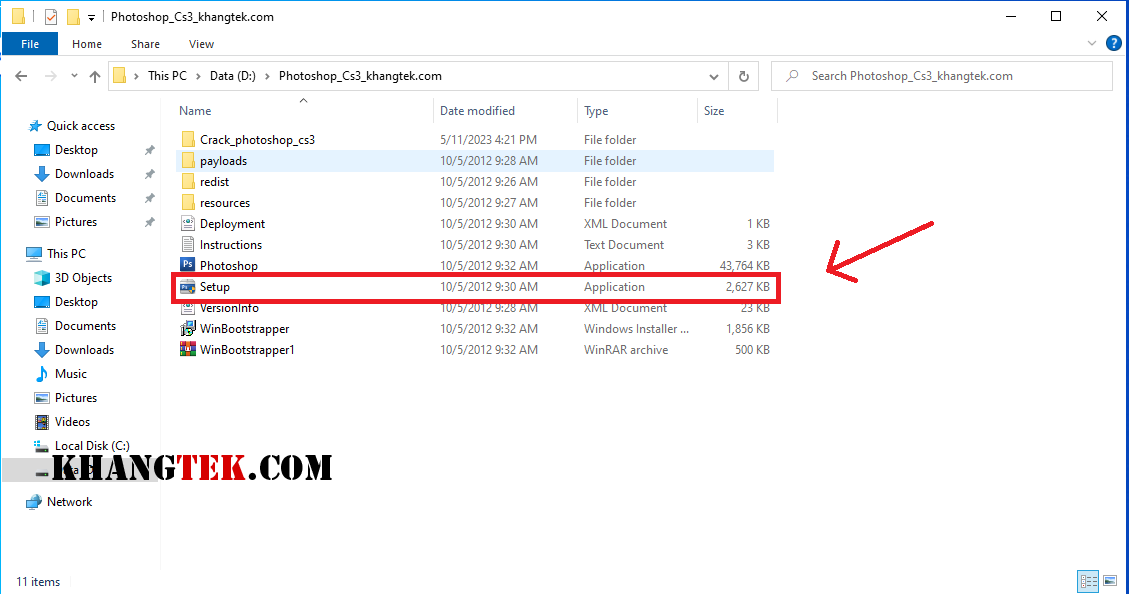Switch to large icons view
The height and width of the screenshot is (594, 1129).
point(1110,581)
